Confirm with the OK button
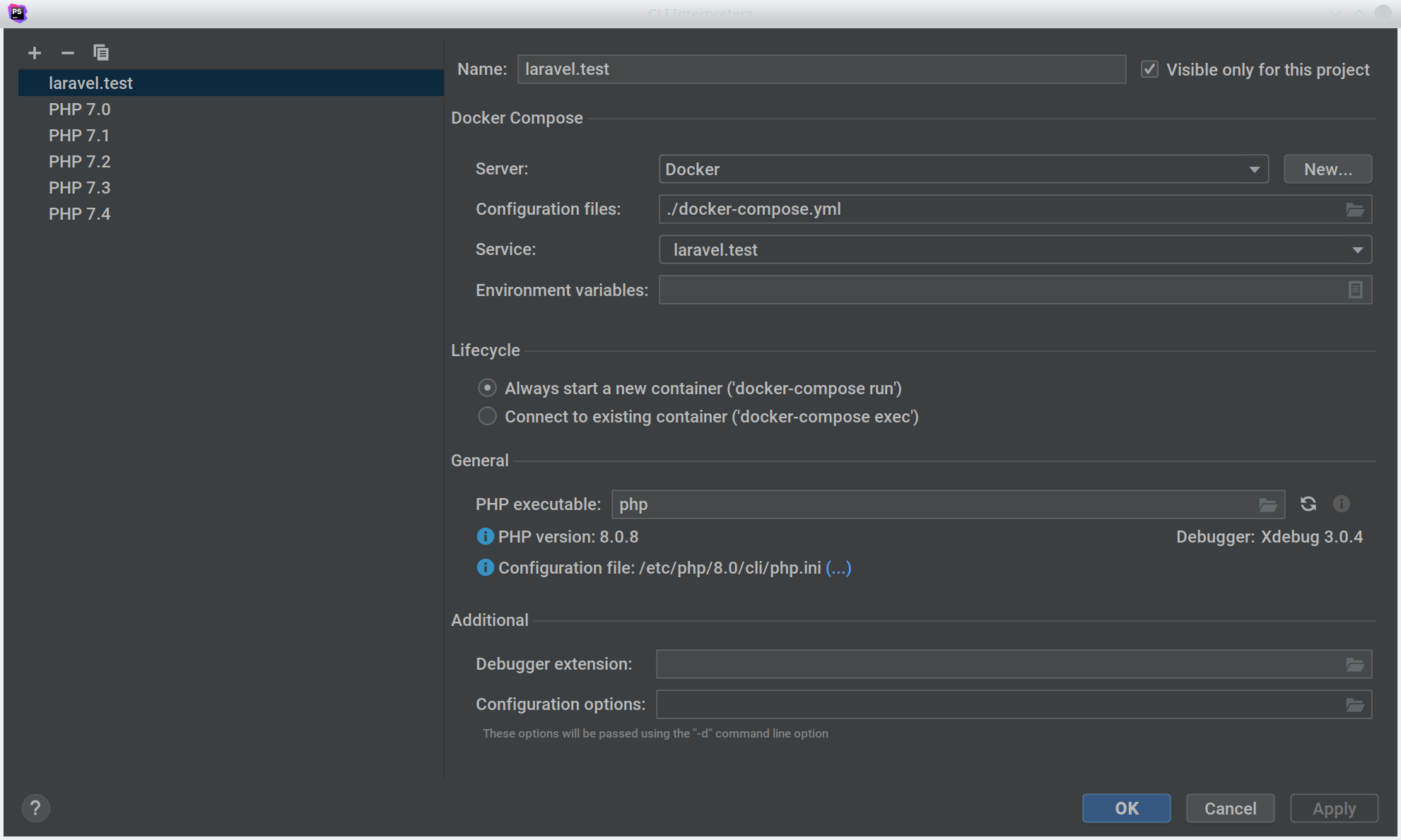 pos(1126,808)
